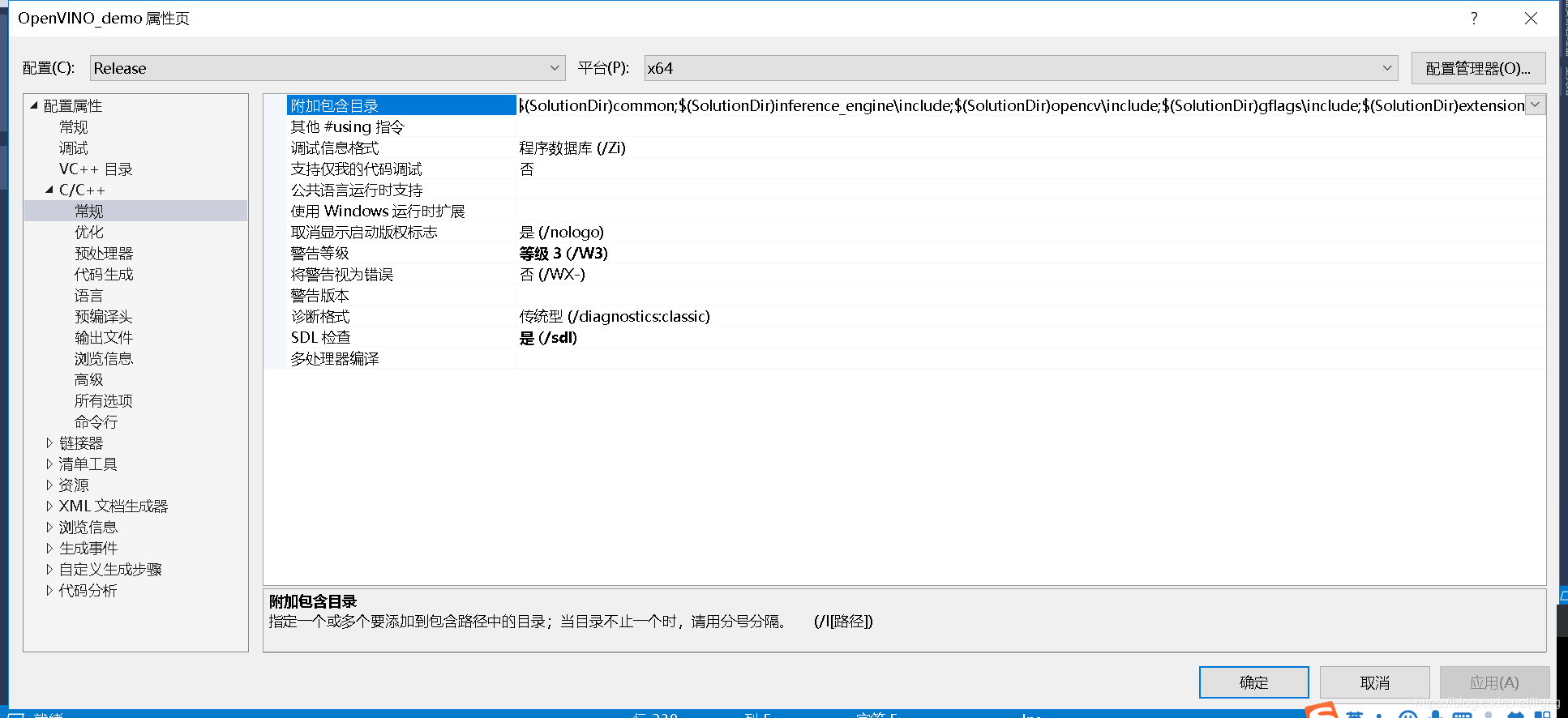The image size is (1568, 718).
Task: Select the 高级 tree item
Action: [89, 379]
